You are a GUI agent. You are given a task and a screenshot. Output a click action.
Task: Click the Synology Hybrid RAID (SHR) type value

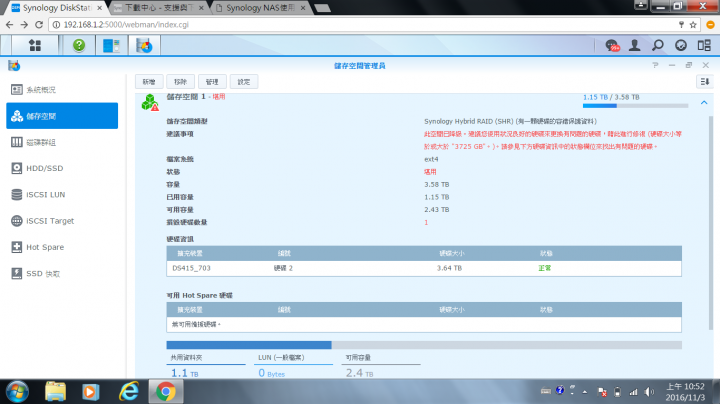click(x=510, y=121)
